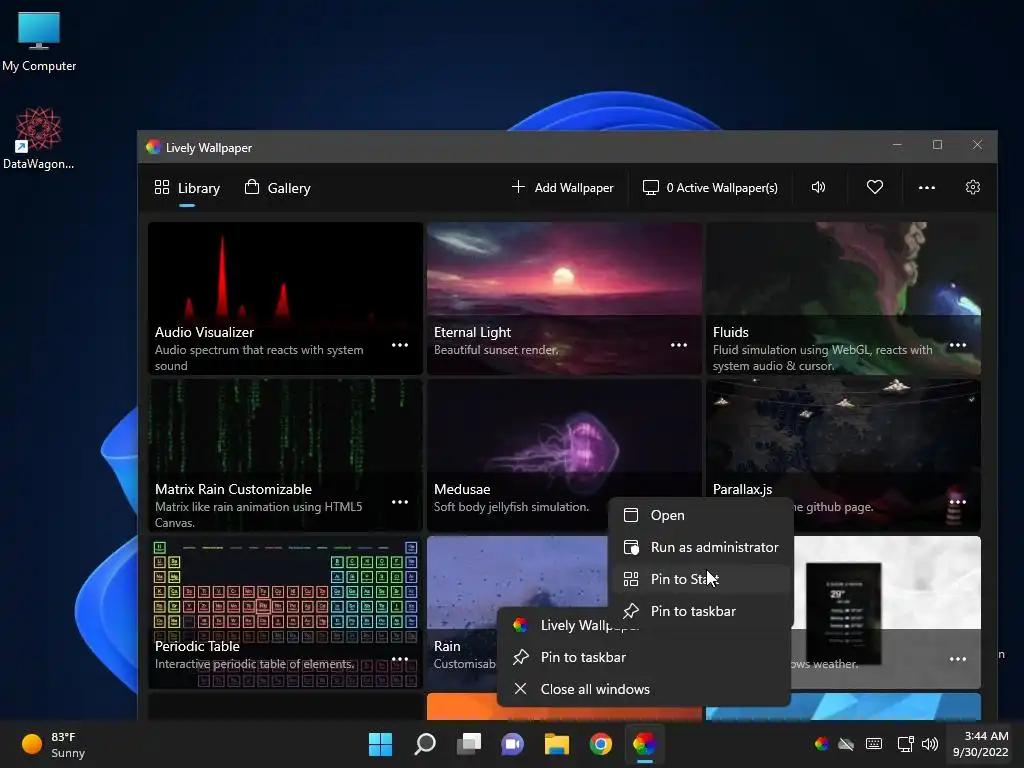
Task: Choose Open in the context menu
Action: point(701,515)
